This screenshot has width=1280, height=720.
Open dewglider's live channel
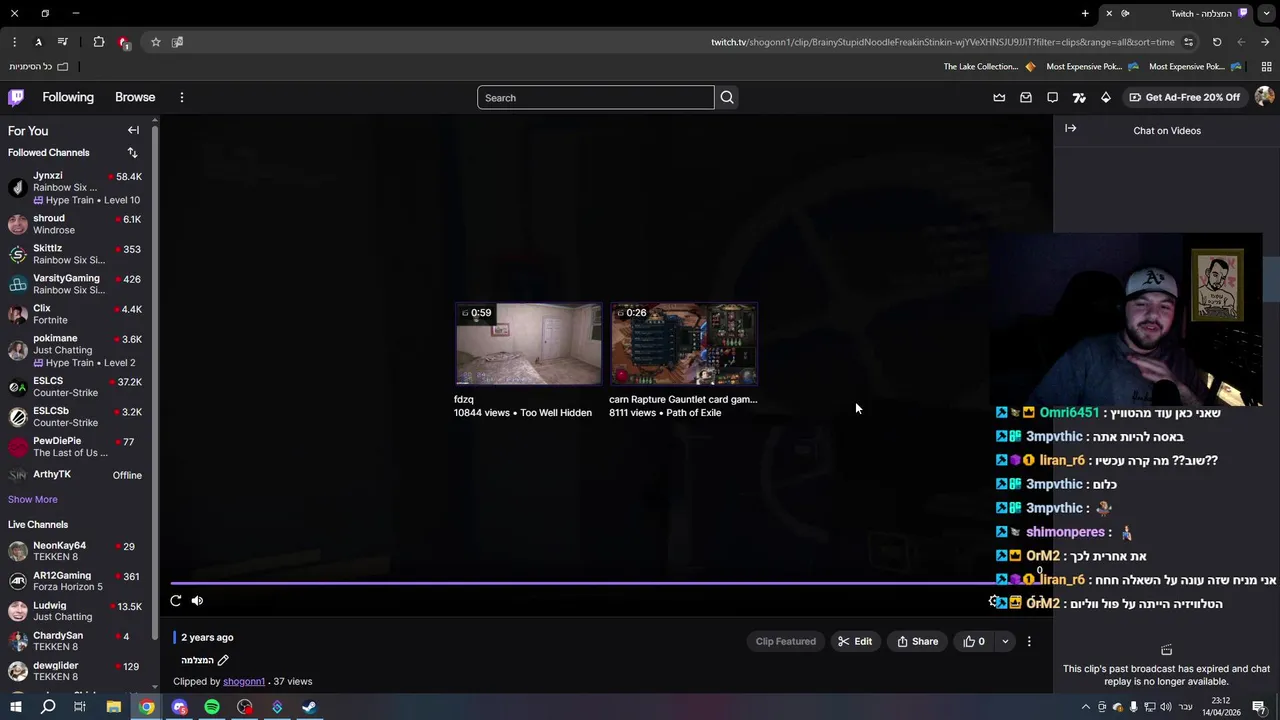pos(75,671)
